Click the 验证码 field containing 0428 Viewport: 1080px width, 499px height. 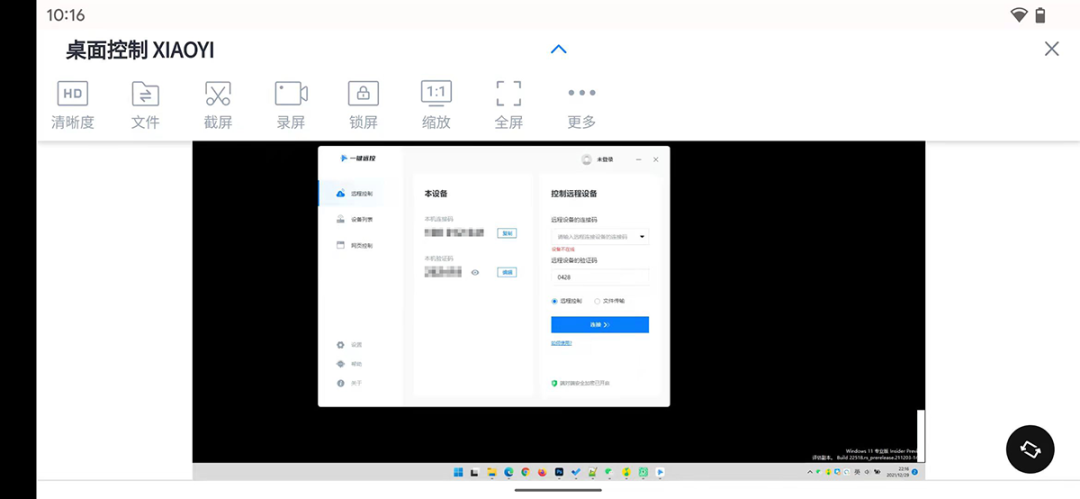pyautogui.click(x=600, y=277)
